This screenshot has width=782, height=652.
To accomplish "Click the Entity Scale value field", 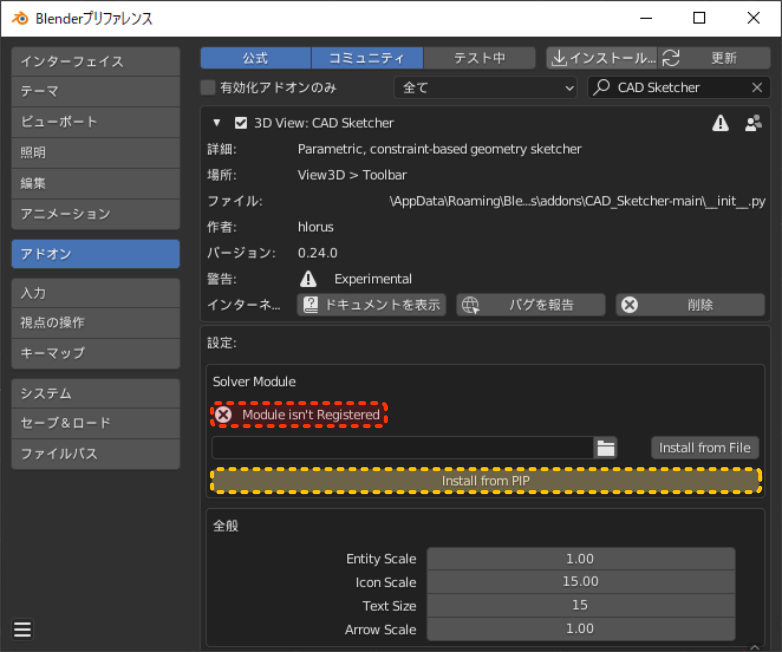I will point(581,559).
